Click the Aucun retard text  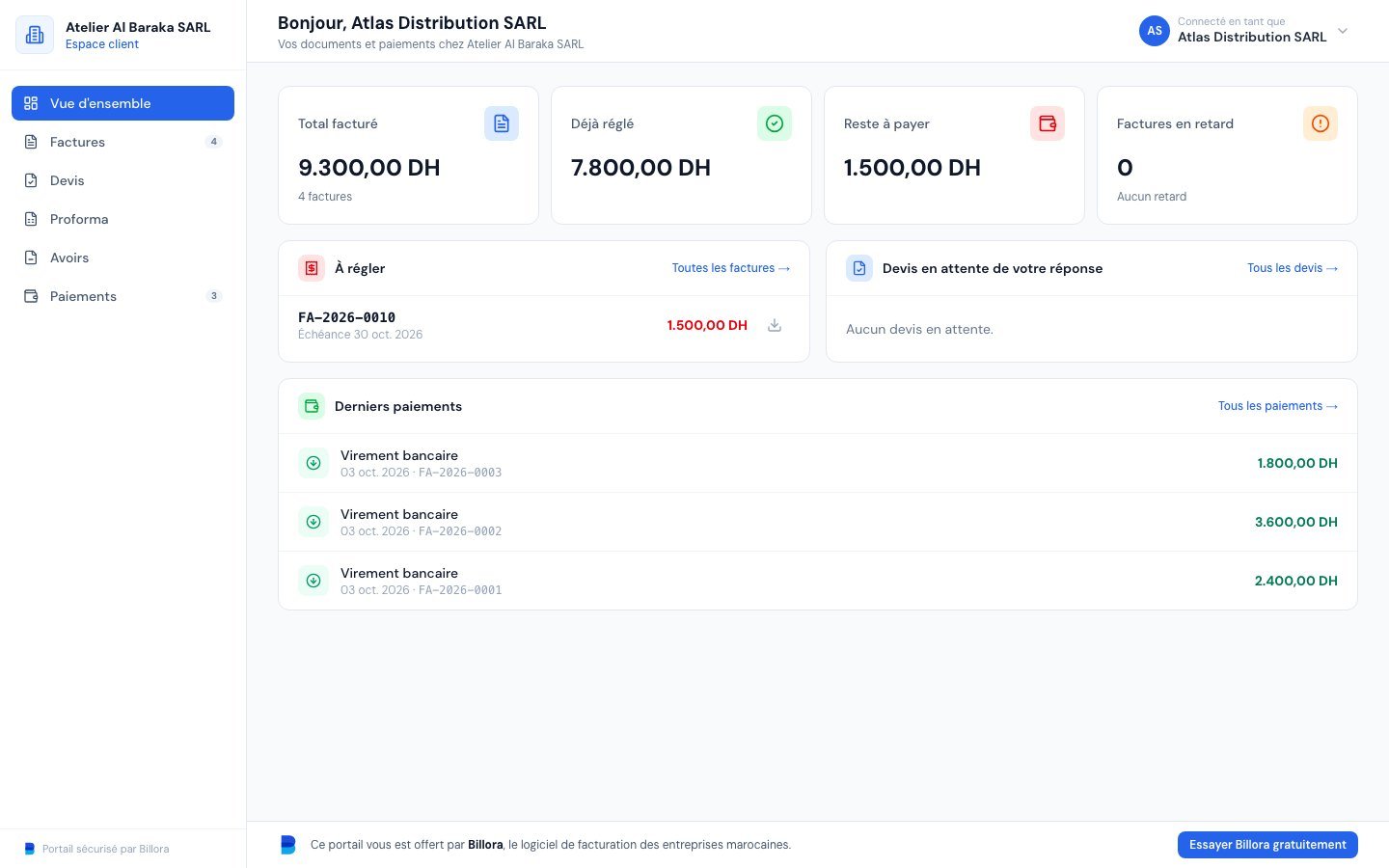point(1152,197)
